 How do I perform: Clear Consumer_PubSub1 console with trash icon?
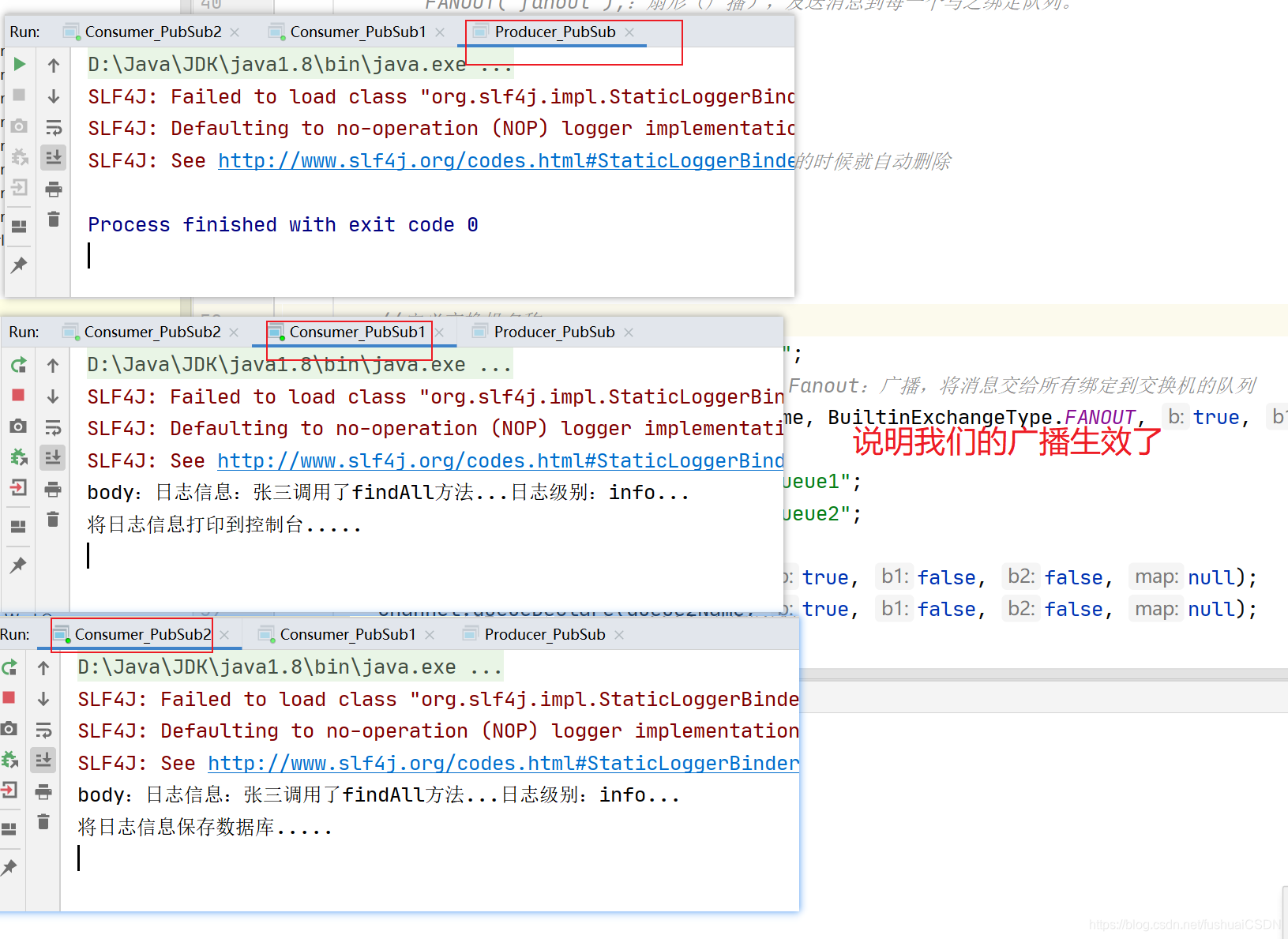pos(53,519)
